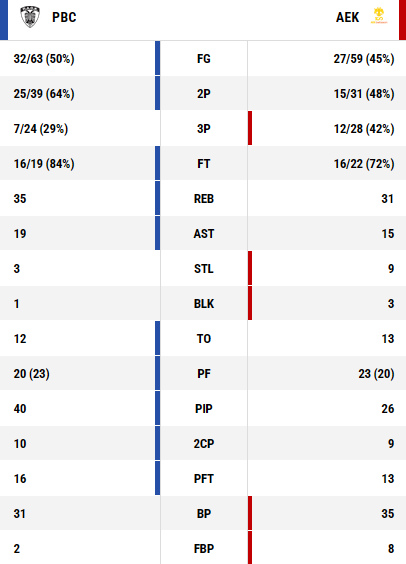
Task: Select the FG stat row label
Action: click(x=204, y=59)
